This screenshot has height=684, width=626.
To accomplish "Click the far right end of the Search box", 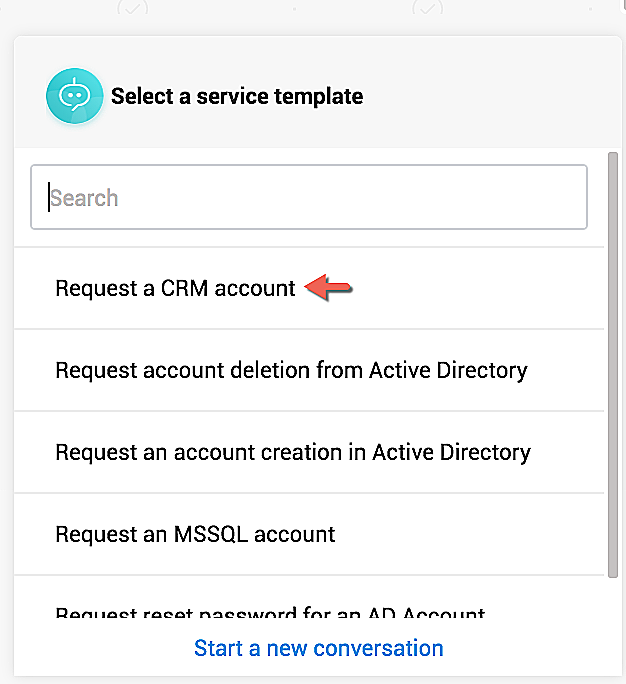I will (570, 198).
